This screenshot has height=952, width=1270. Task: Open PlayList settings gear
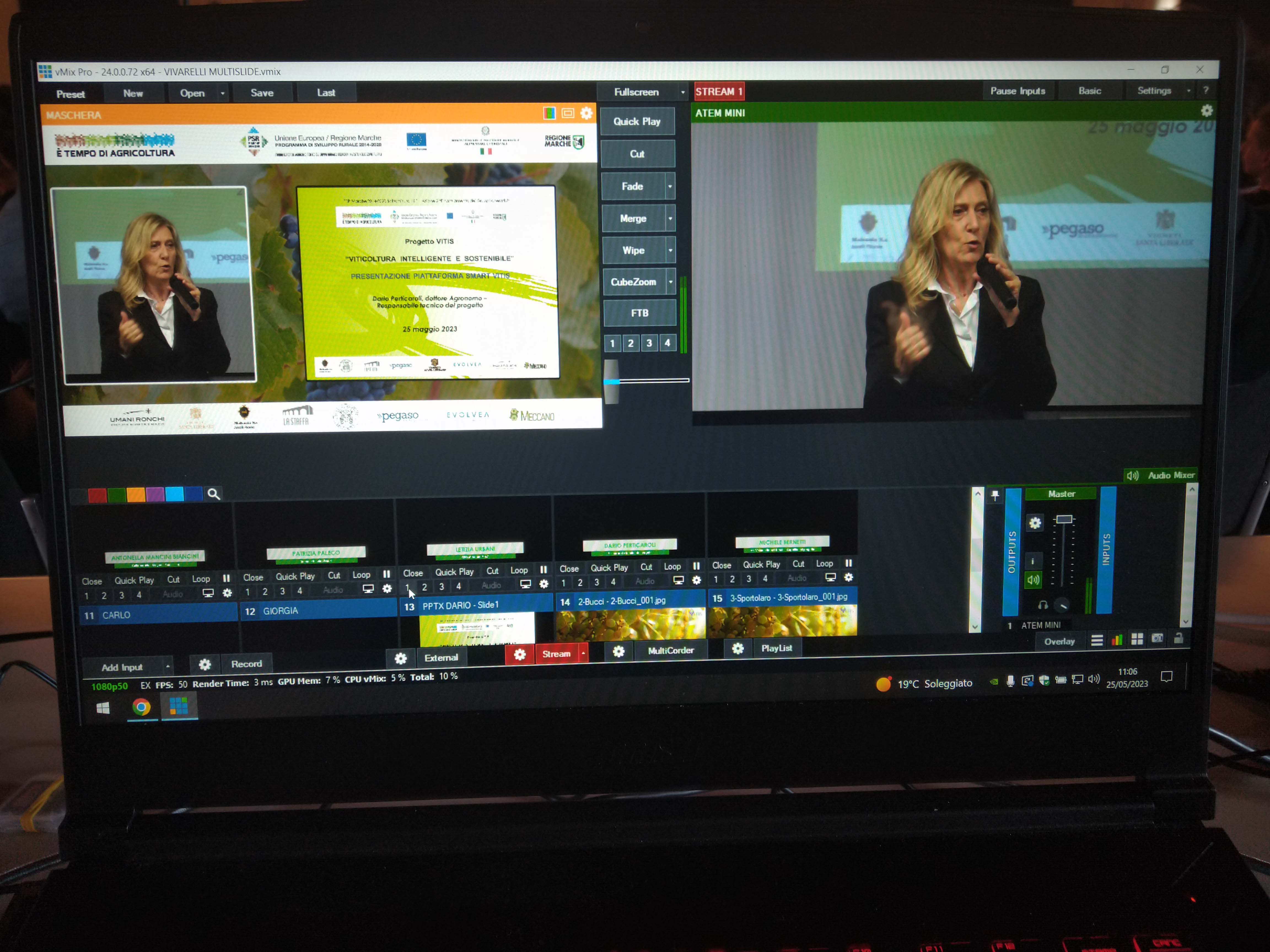738,648
